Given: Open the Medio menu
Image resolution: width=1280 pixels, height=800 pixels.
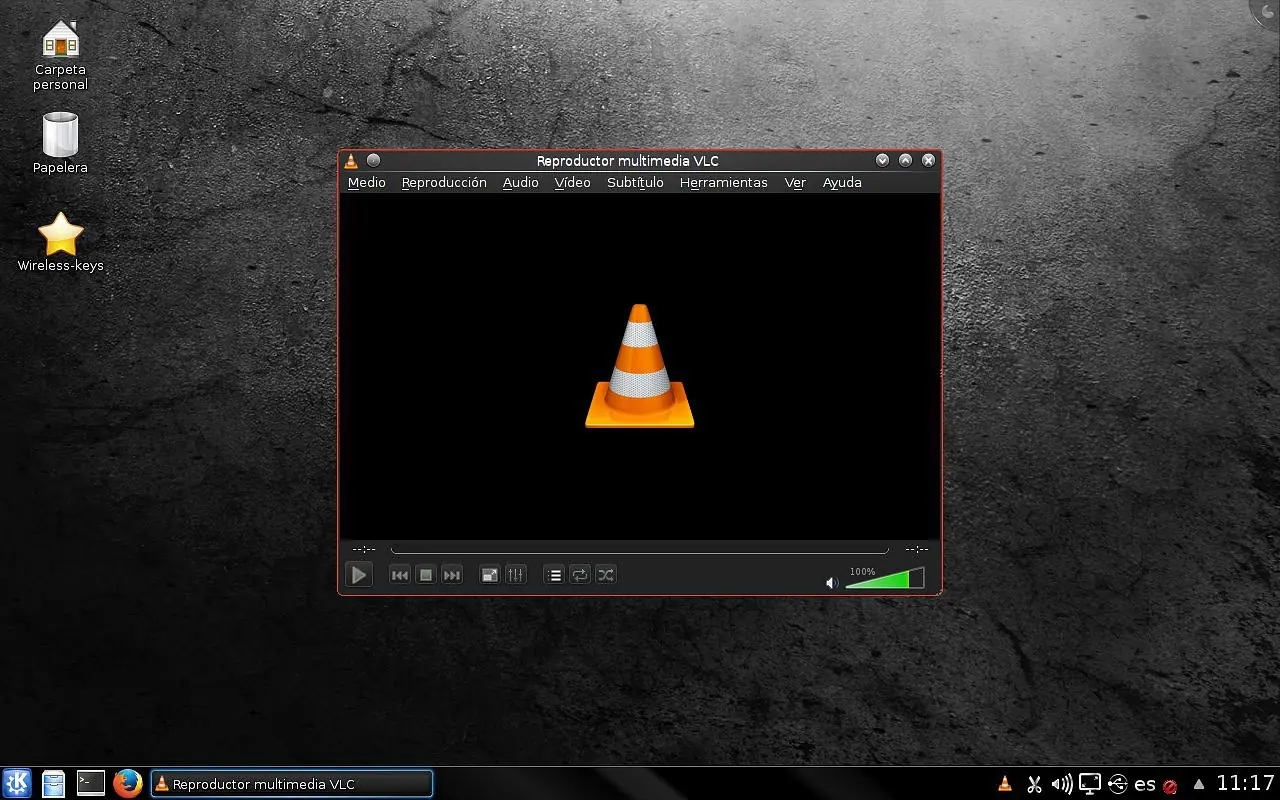Looking at the screenshot, I should pyautogui.click(x=366, y=182).
